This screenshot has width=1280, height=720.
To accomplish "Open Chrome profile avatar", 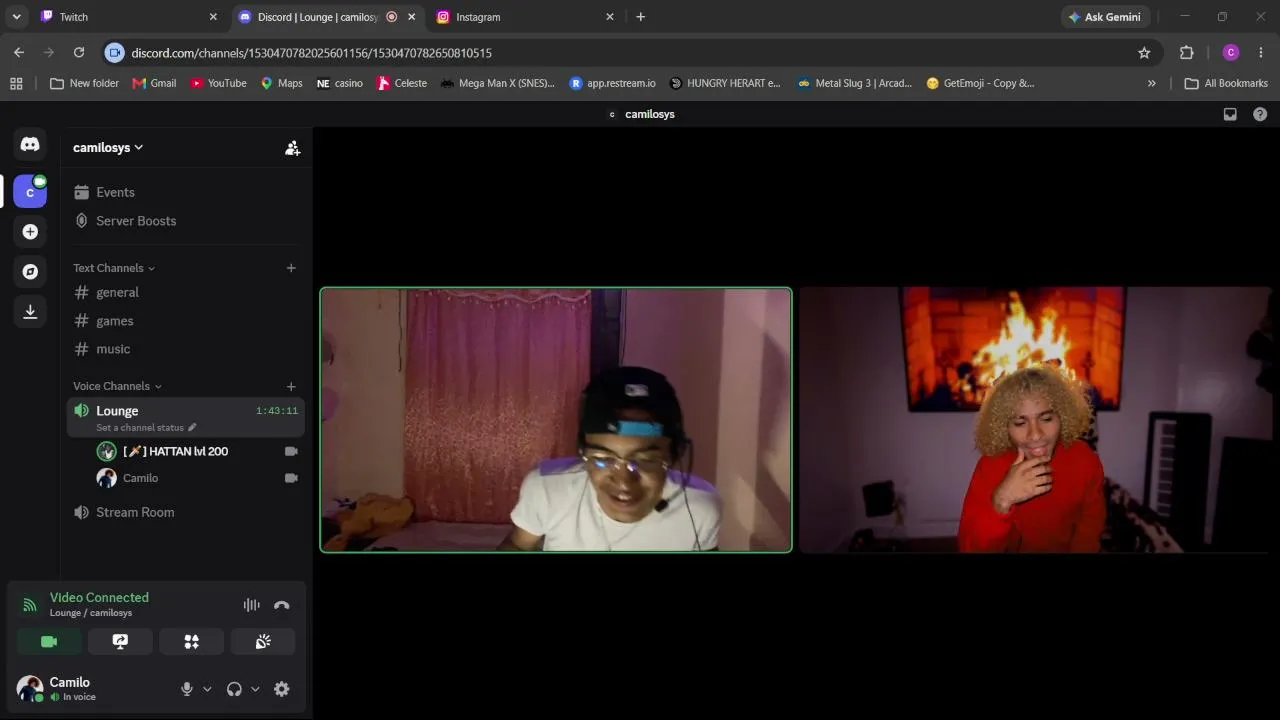I will [1231, 53].
